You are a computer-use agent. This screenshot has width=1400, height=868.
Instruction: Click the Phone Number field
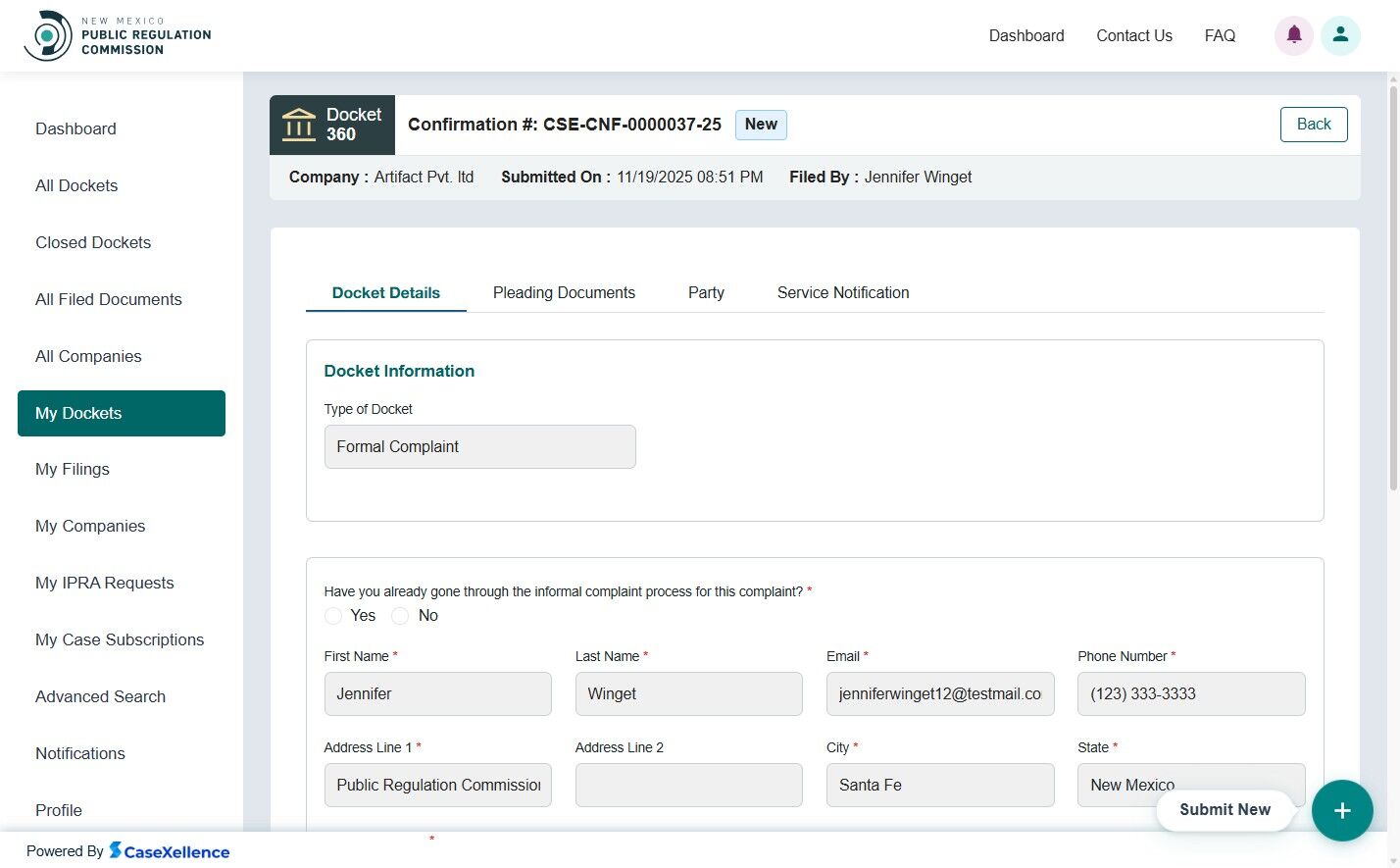pyautogui.click(x=1191, y=693)
